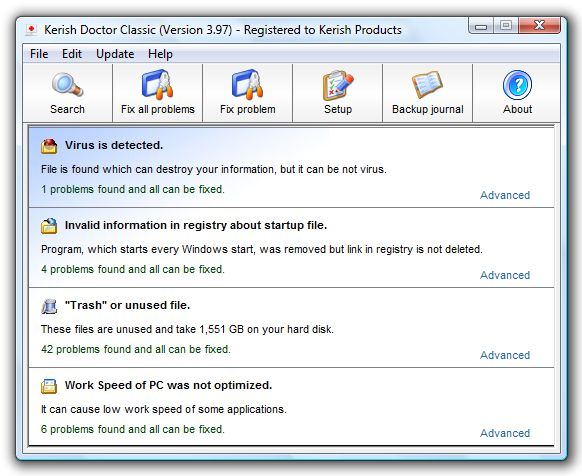This screenshot has height=476, width=582.
Task: Click the Trash bin icon
Action: [49, 306]
